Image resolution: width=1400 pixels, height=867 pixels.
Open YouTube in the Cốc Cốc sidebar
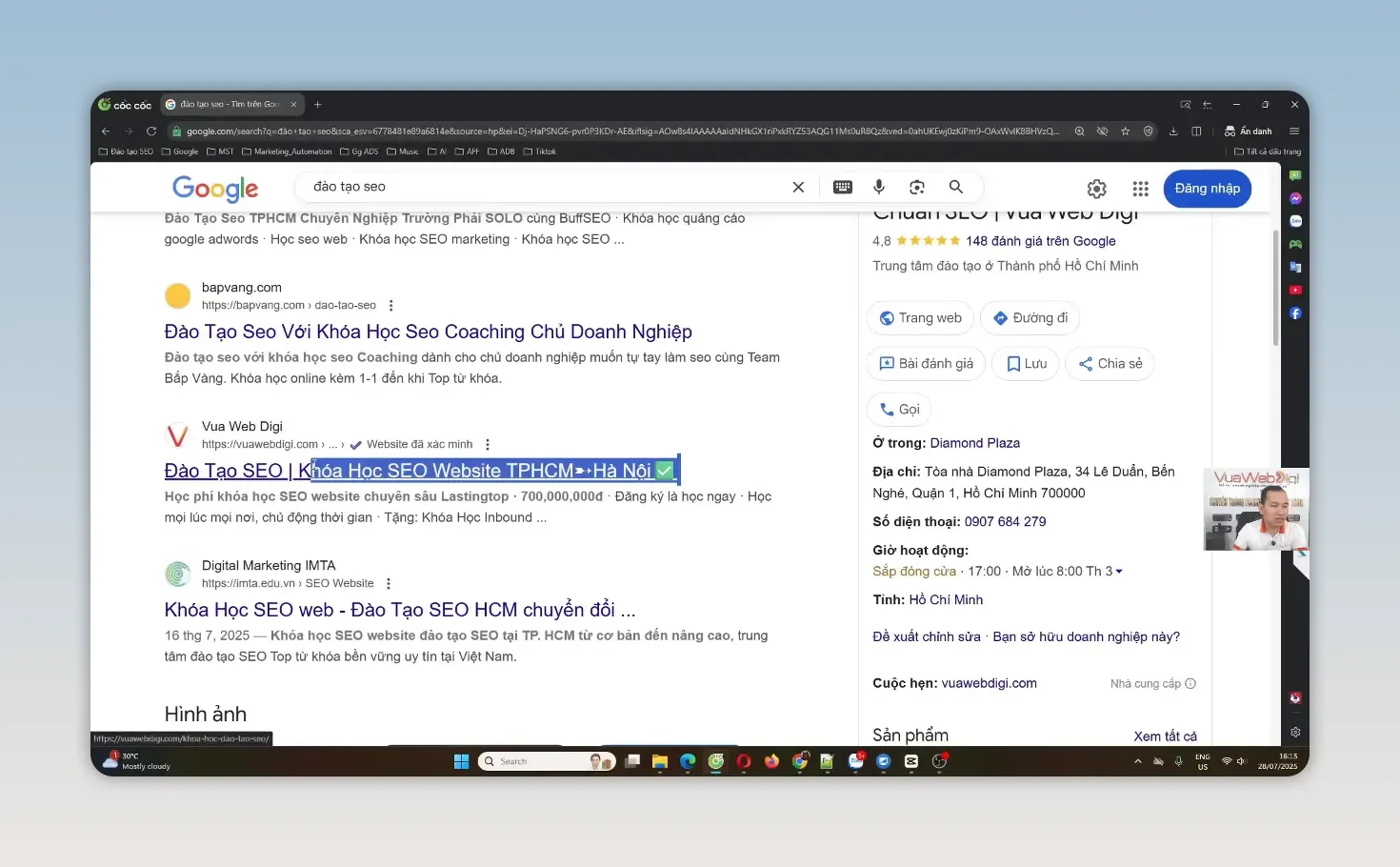pos(1295,290)
